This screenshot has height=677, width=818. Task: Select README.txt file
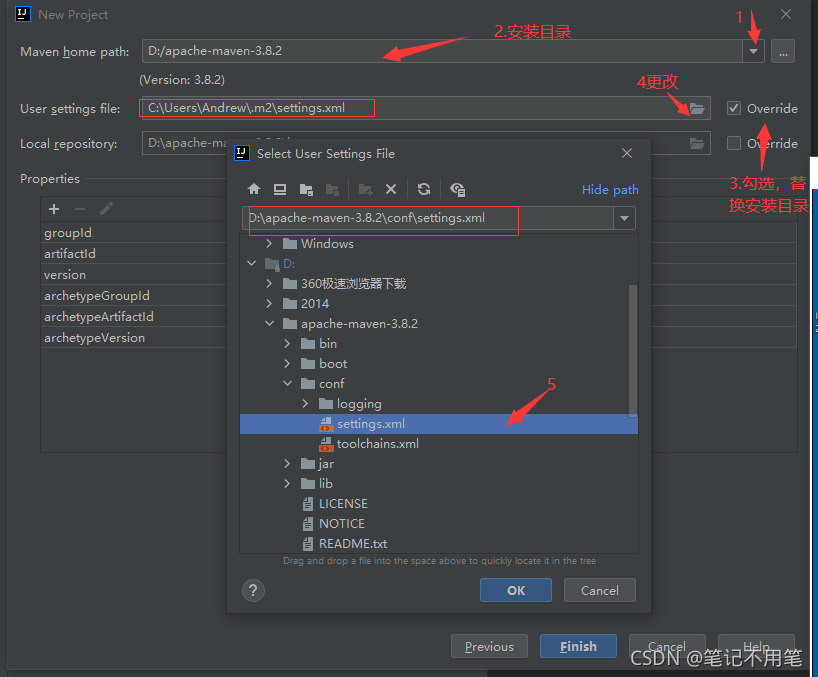click(439, 543)
